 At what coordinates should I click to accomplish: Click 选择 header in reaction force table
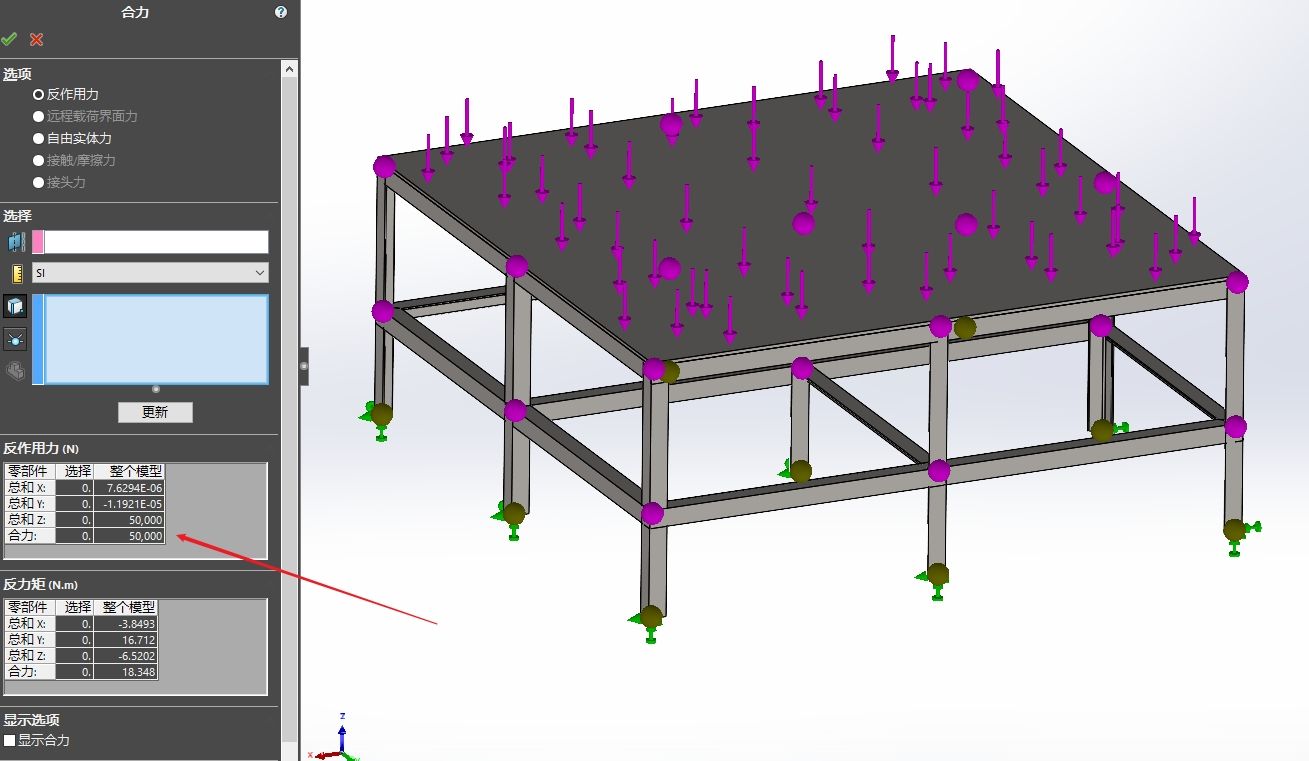pyautogui.click(x=75, y=471)
